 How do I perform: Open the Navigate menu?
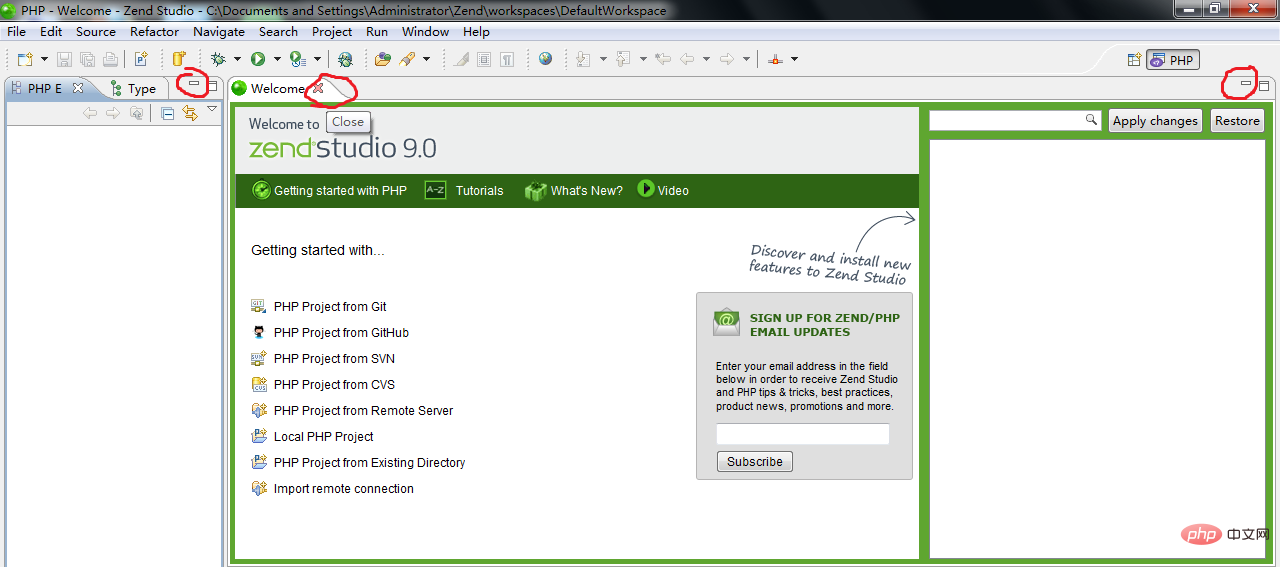219,31
